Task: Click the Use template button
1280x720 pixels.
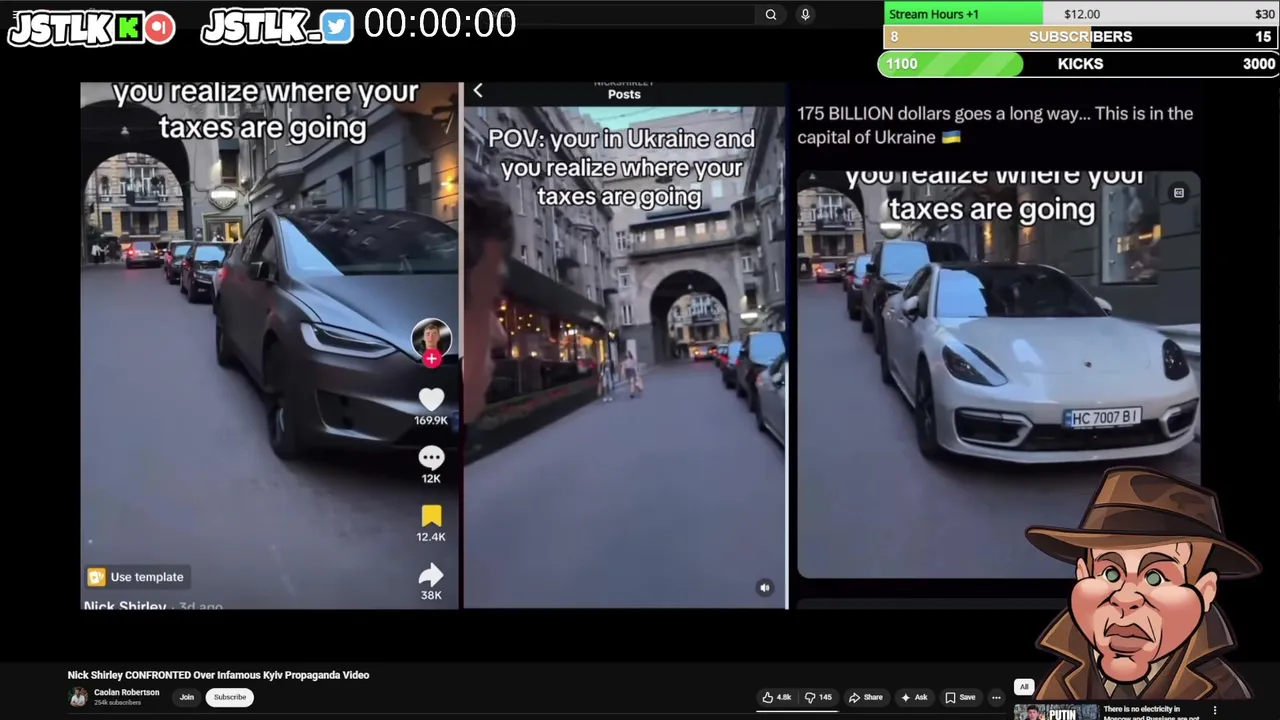Action: (x=136, y=577)
